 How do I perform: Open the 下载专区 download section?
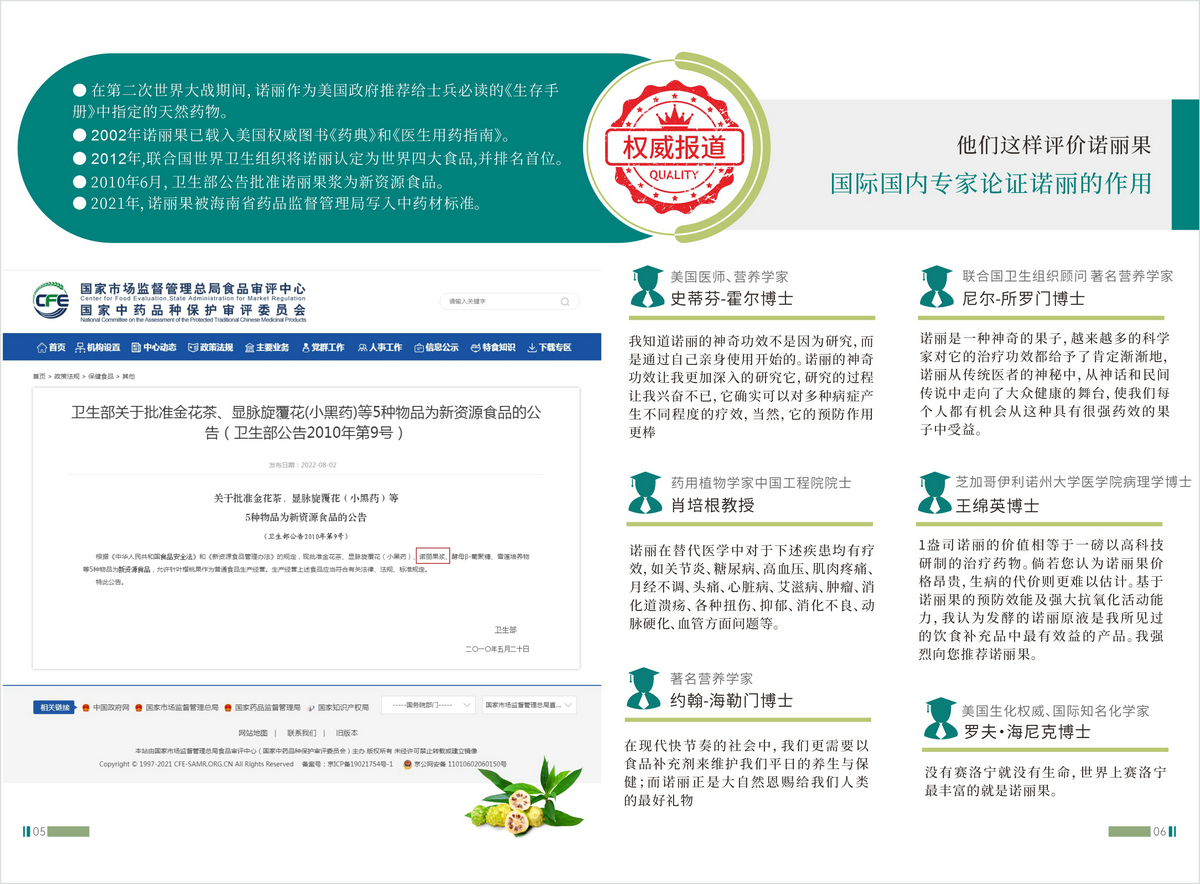(x=549, y=348)
